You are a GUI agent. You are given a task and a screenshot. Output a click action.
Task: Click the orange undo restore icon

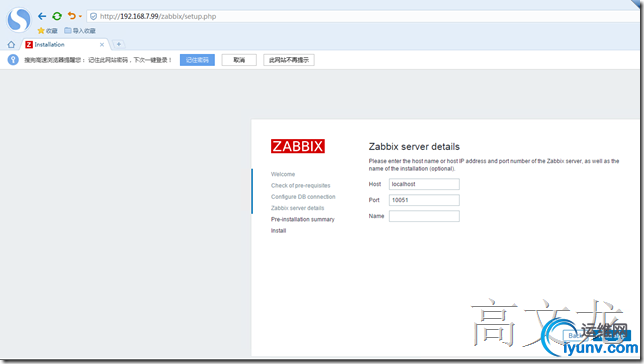click(x=72, y=16)
